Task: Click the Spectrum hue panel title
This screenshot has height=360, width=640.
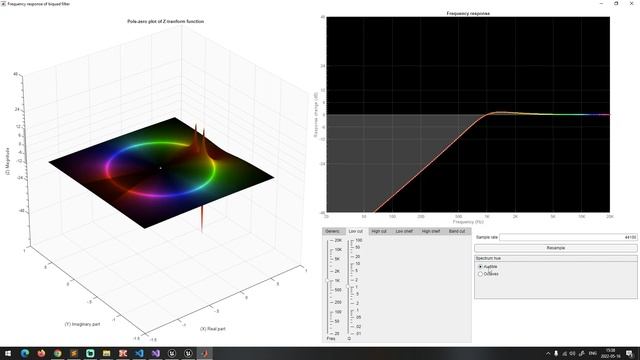Action: [488, 258]
